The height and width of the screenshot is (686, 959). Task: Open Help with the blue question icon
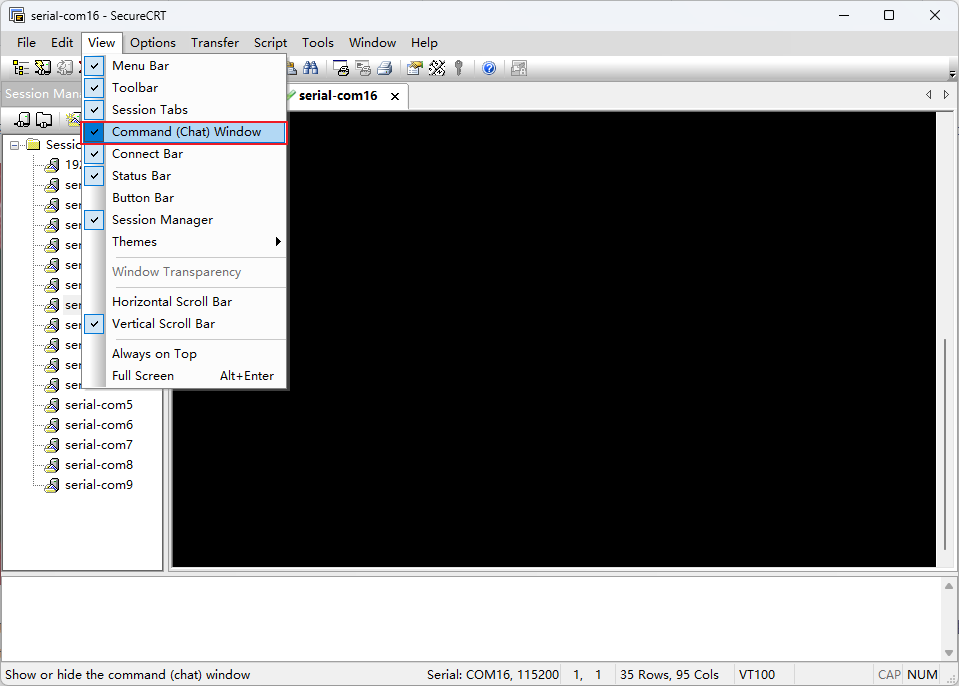coord(489,68)
